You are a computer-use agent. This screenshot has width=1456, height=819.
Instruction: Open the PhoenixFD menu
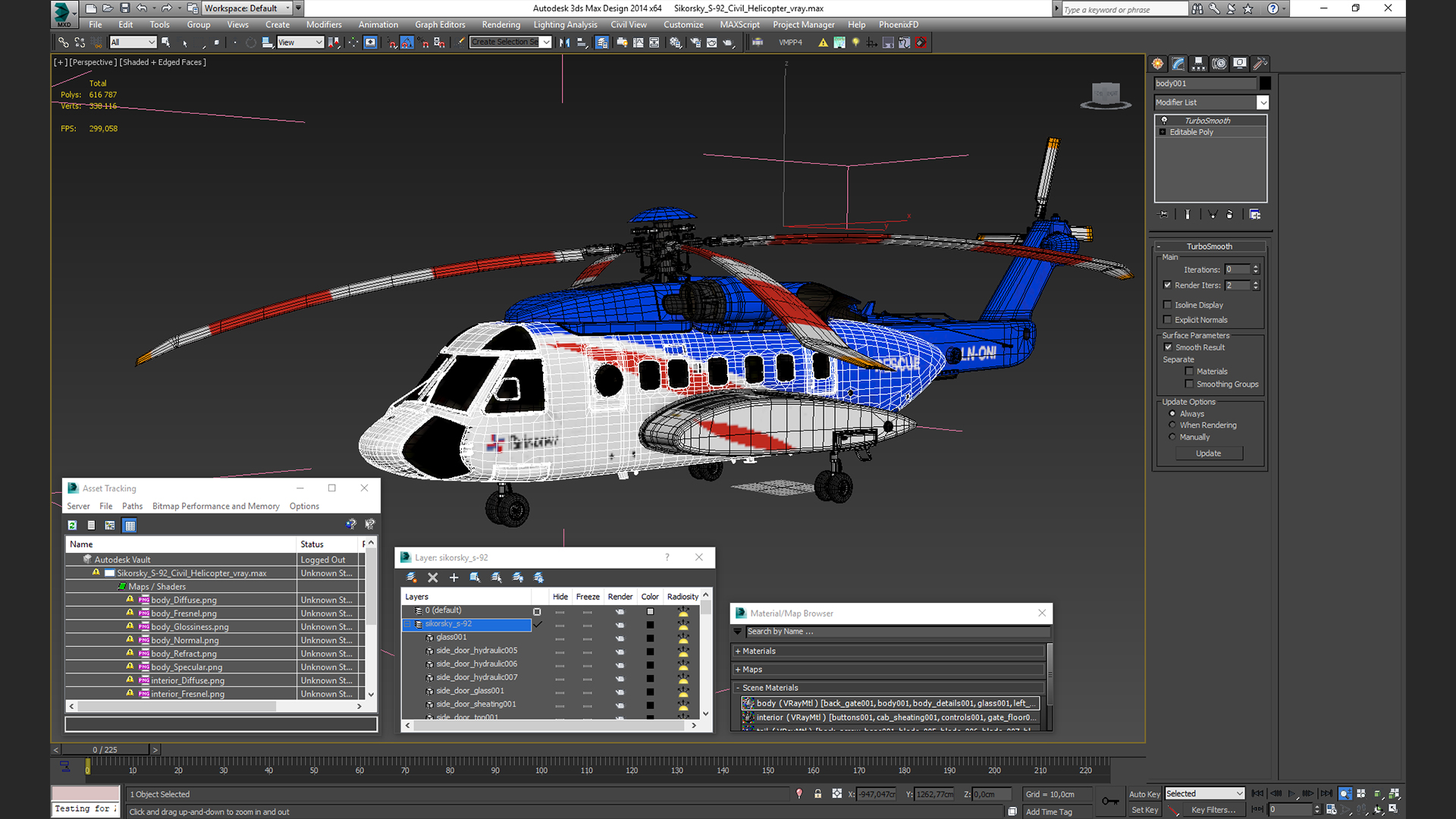pyautogui.click(x=899, y=24)
